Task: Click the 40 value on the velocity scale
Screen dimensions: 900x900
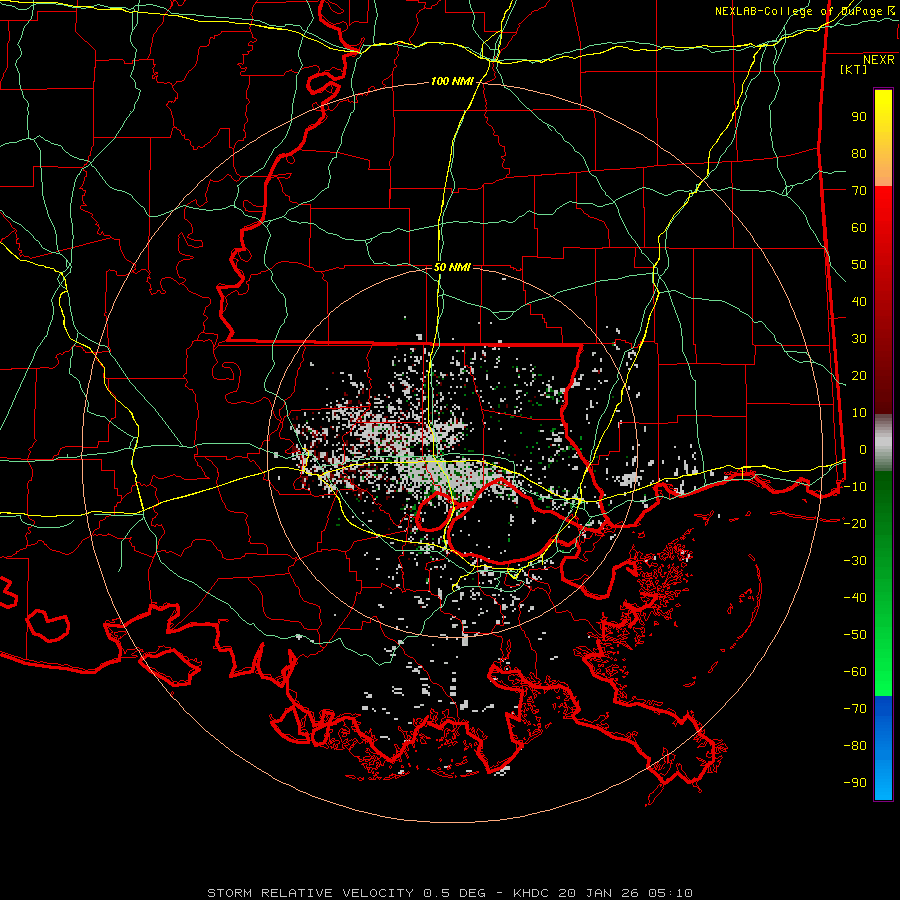Action: (859, 302)
